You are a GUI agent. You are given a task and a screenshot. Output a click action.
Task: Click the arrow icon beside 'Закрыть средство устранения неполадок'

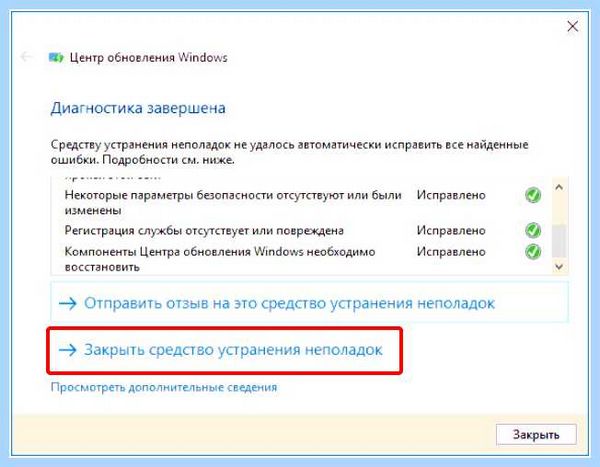[68, 349]
